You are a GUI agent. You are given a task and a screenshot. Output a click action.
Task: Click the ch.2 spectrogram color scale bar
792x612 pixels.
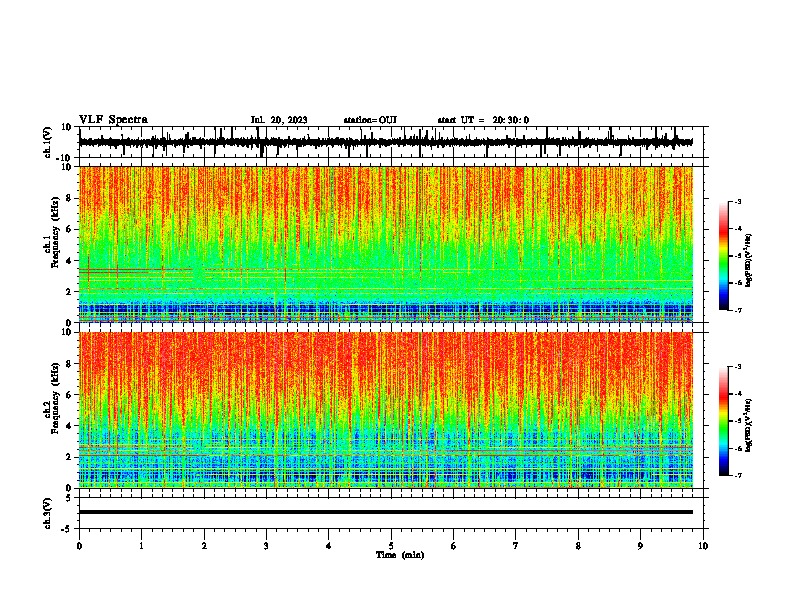coord(723,421)
